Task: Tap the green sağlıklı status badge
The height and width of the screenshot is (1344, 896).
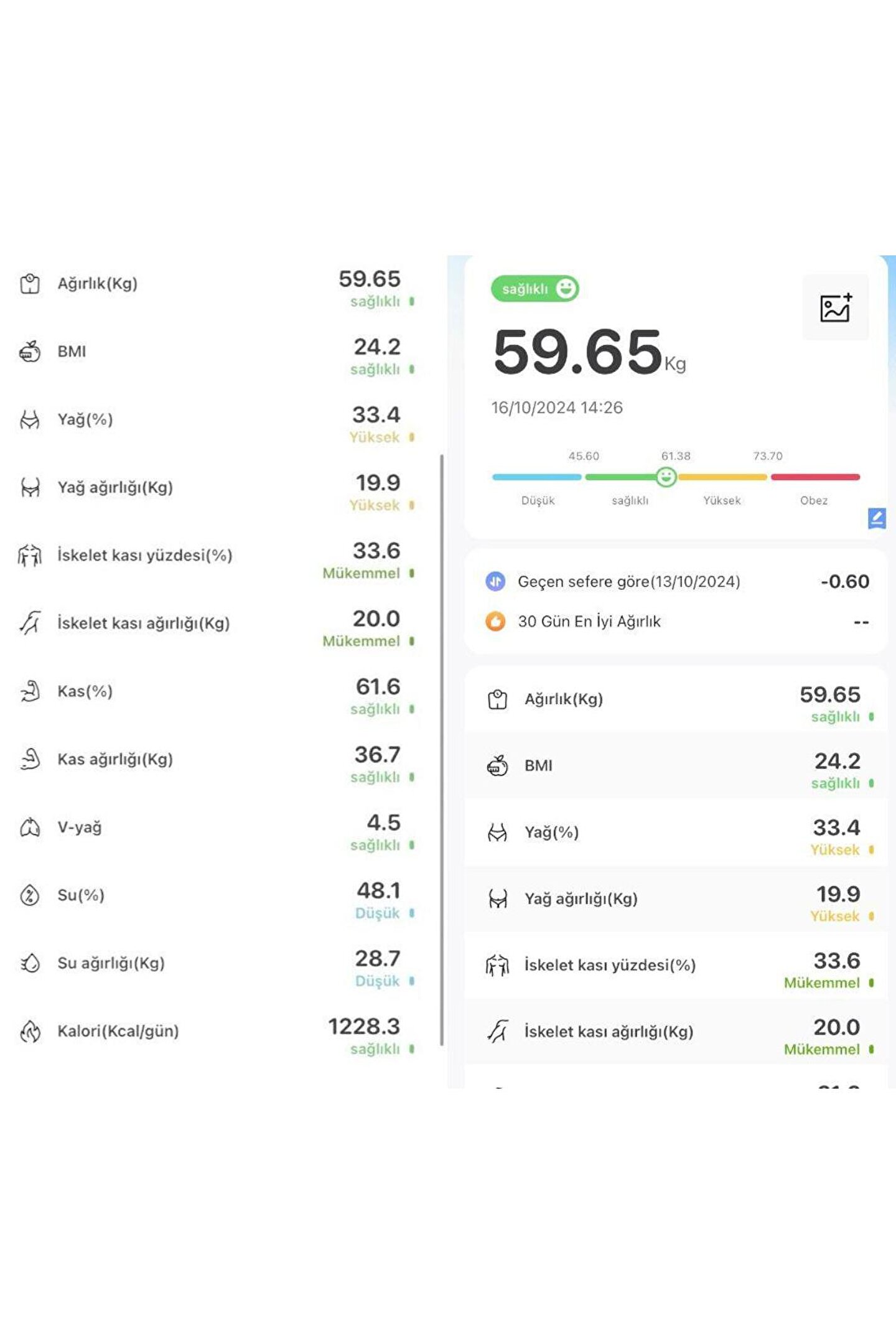Action: (534, 289)
